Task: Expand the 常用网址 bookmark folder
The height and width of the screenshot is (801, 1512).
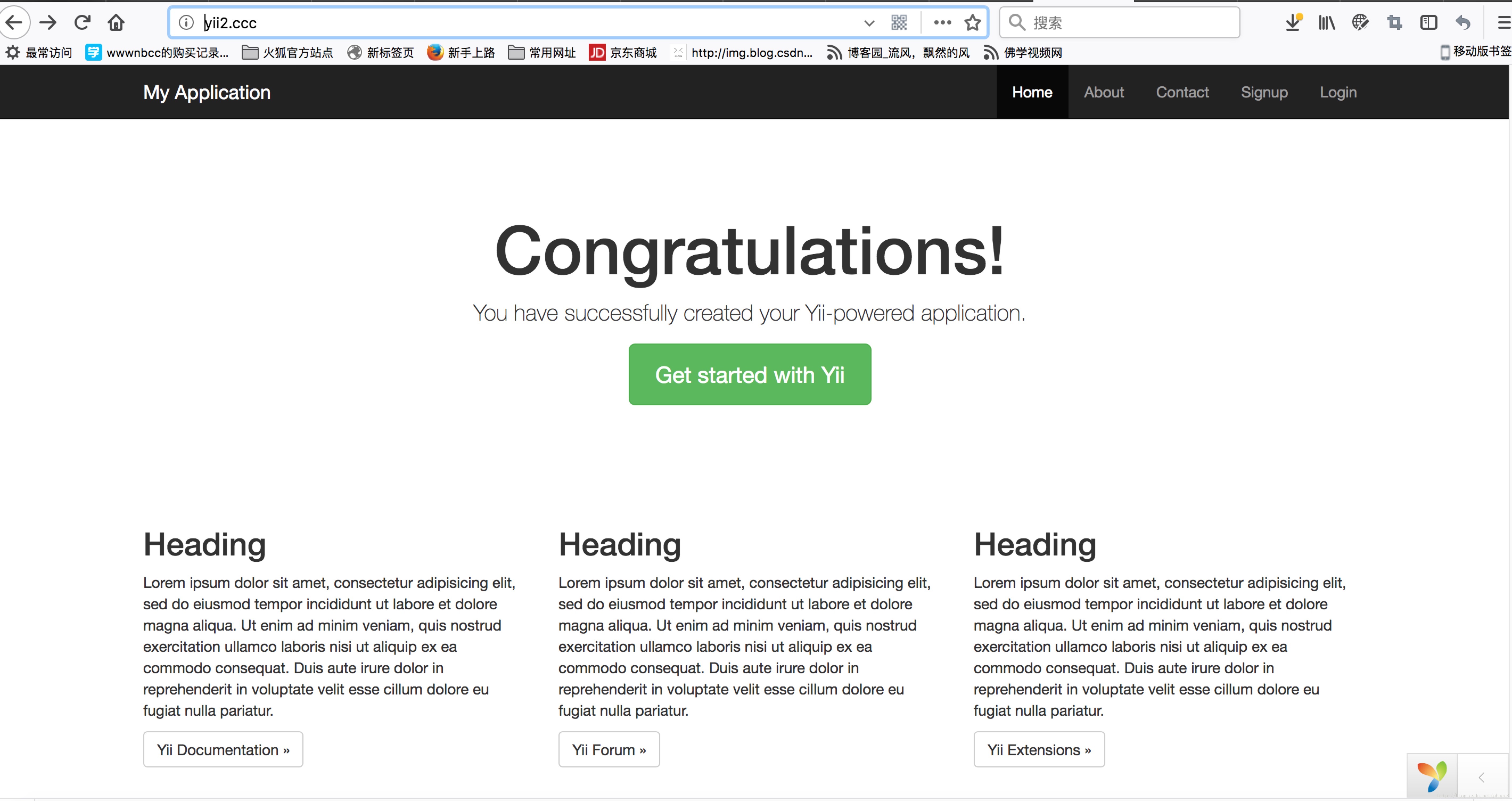Action: (x=542, y=53)
